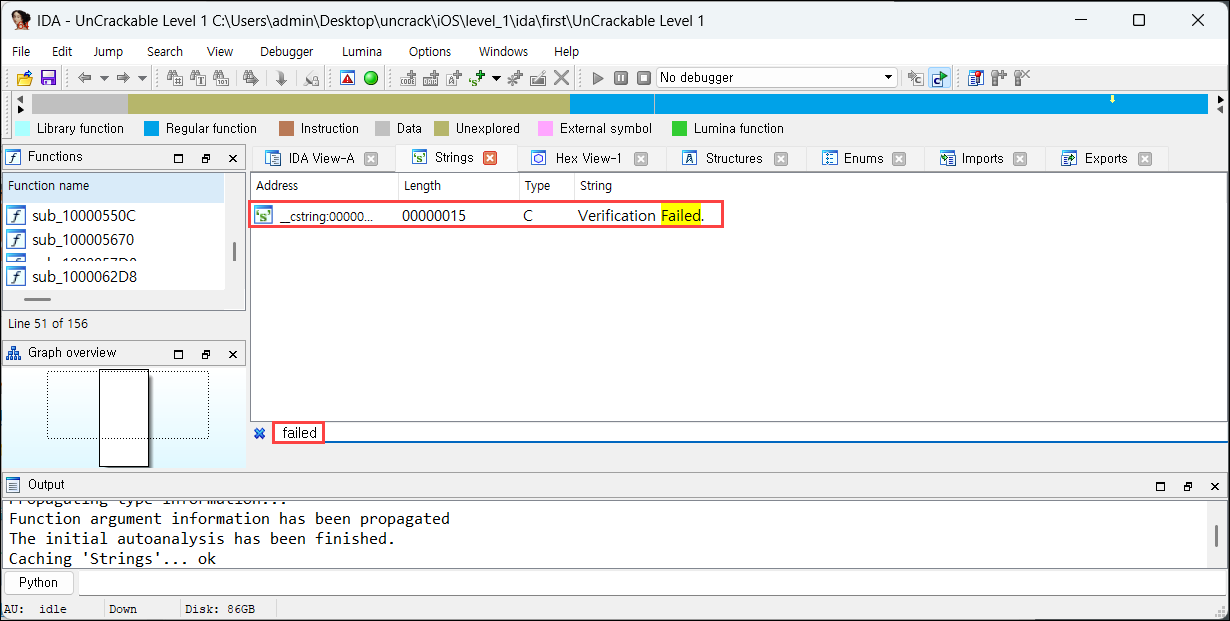Close the Strings tab
Image resolution: width=1230 pixels, height=621 pixels.
[490, 158]
